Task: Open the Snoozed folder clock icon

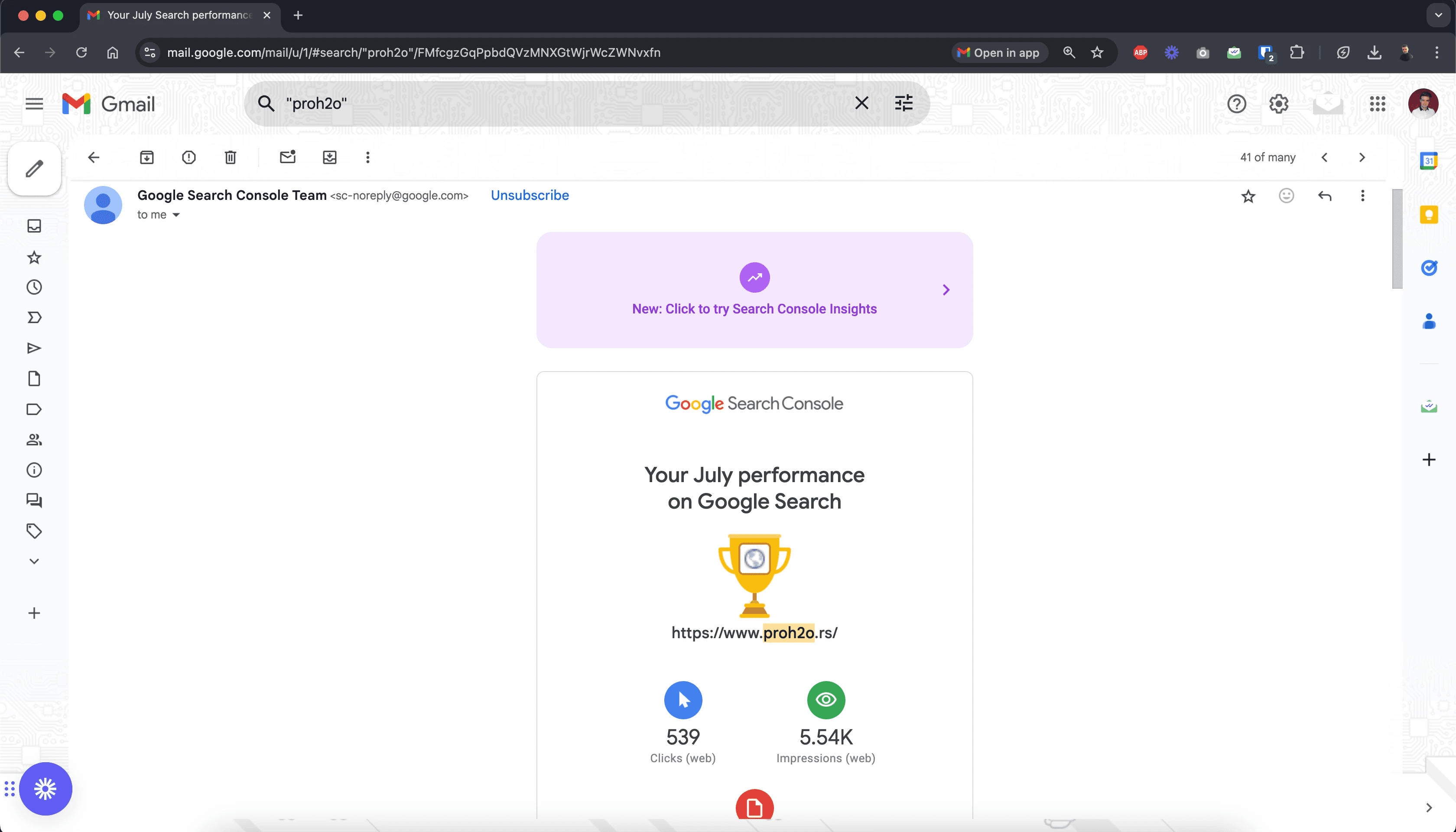Action: click(34, 287)
